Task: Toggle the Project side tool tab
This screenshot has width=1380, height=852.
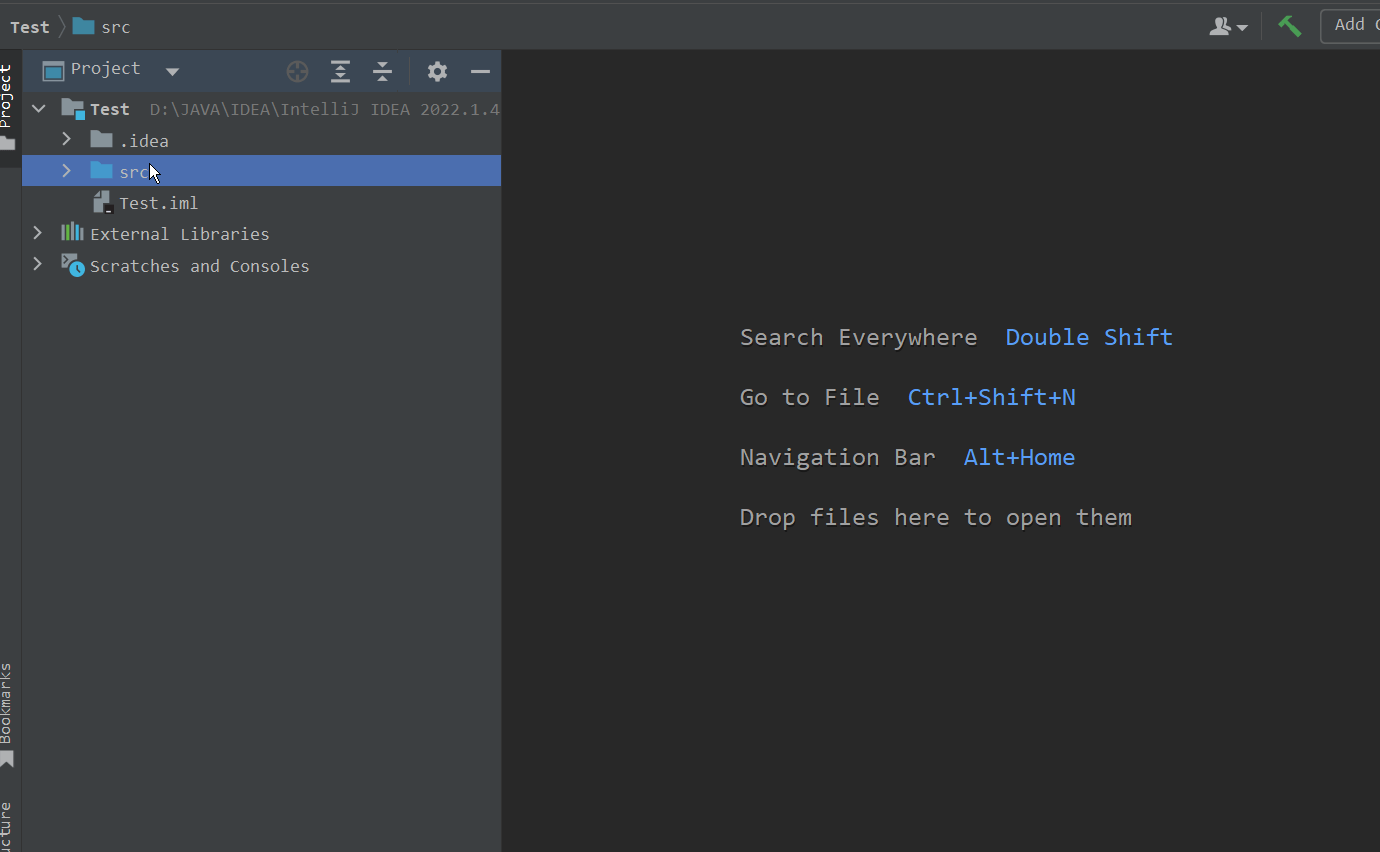Action: point(8,107)
